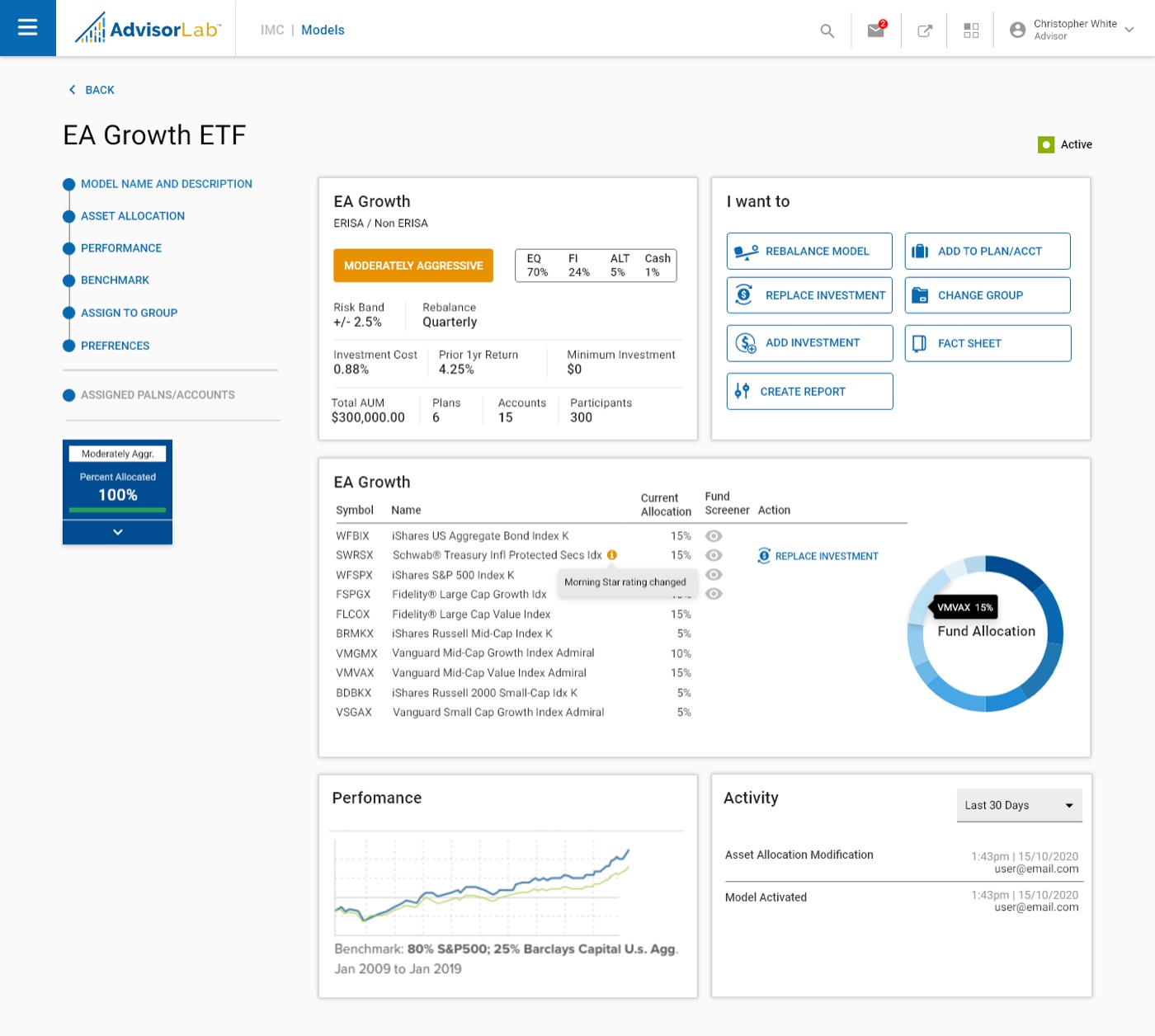Select iShares Russell Mid-Cap Index K row
This screenshot has width=1155, height=1036.
(x=513, y=633)
